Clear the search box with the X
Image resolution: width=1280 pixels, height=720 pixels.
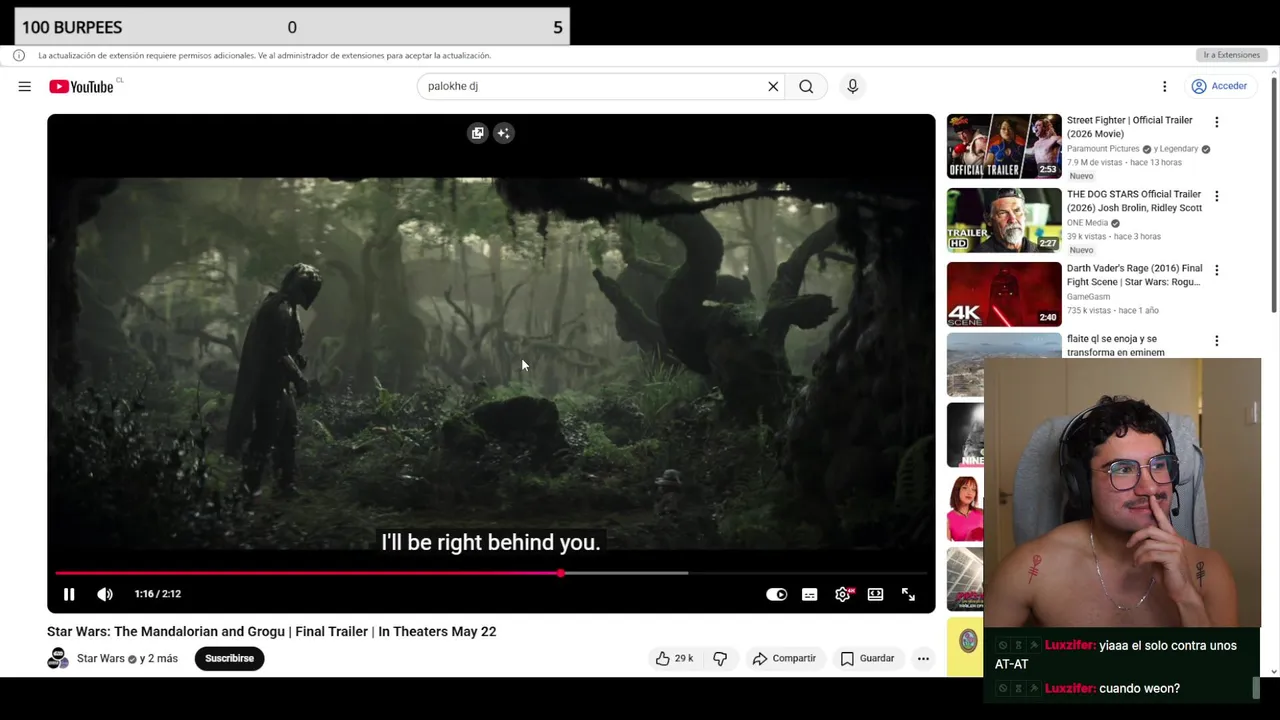773,86
